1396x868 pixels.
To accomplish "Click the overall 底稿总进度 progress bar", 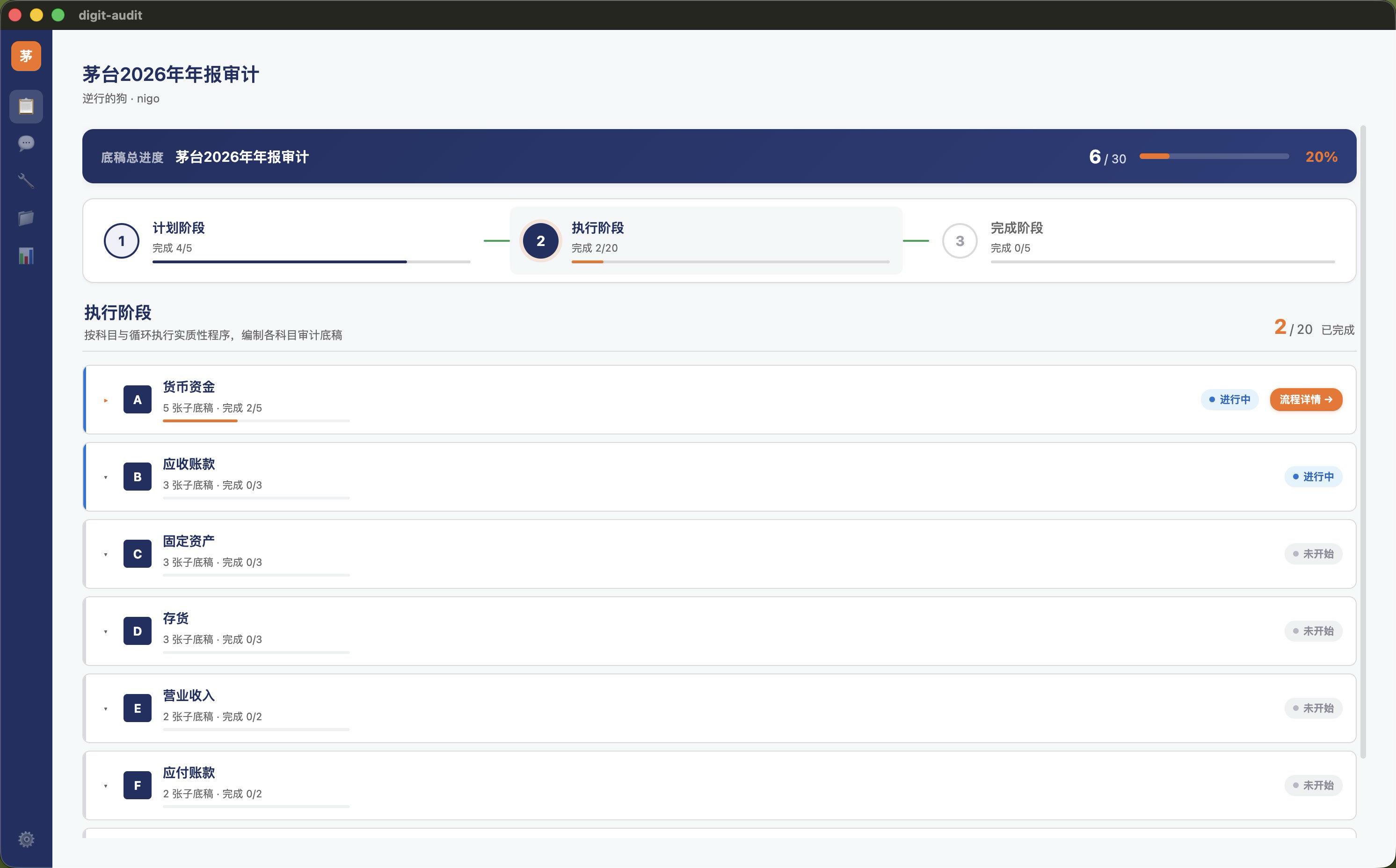I will (1214, 156).
